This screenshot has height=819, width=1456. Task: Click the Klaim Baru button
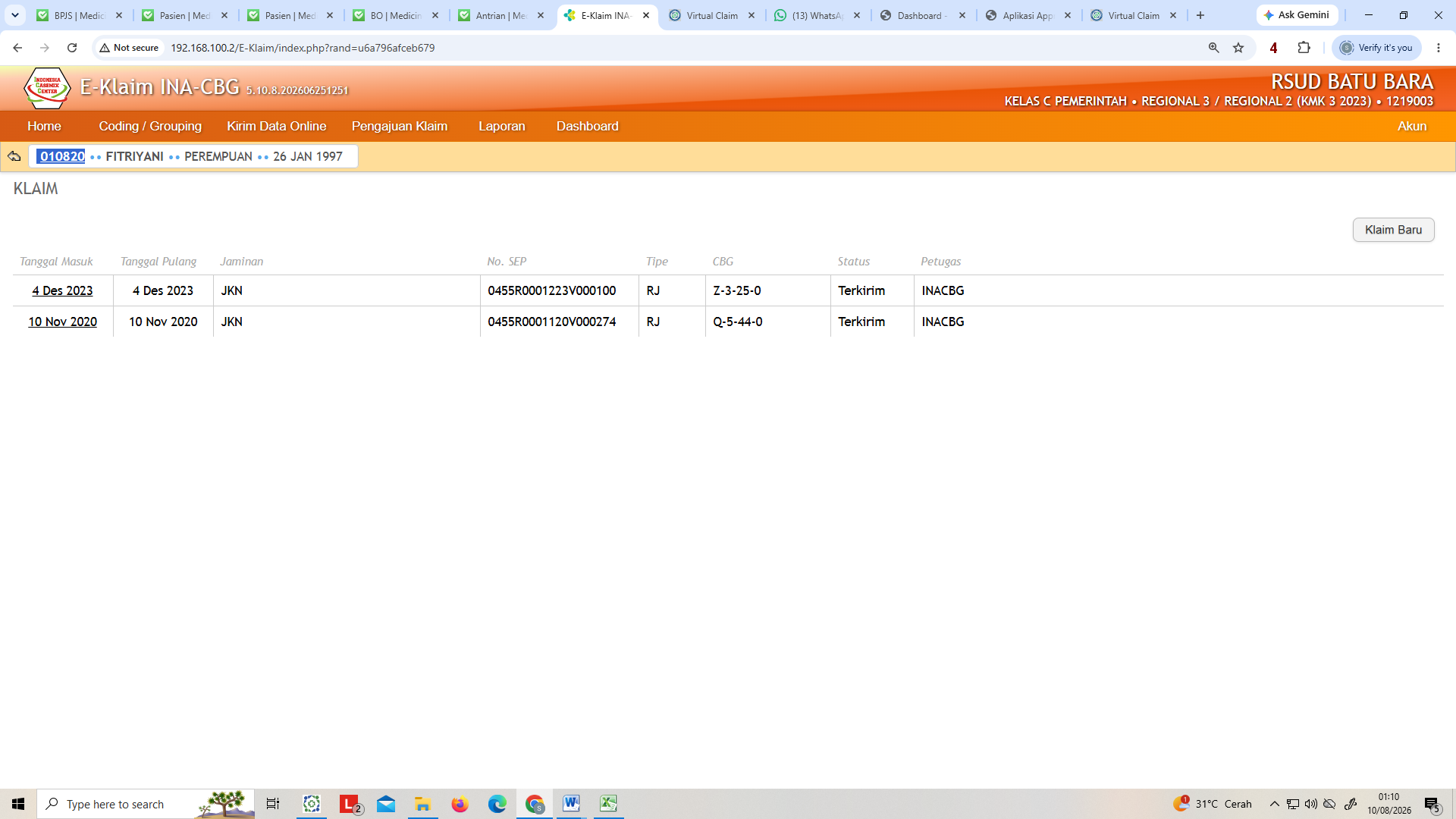(1393, 230)
